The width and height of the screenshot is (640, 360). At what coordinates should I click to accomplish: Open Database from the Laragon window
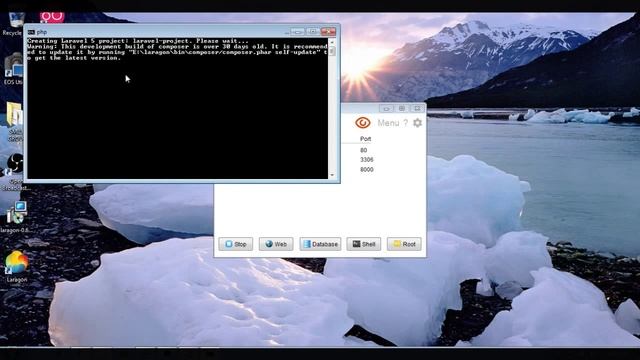click(320, 244)
